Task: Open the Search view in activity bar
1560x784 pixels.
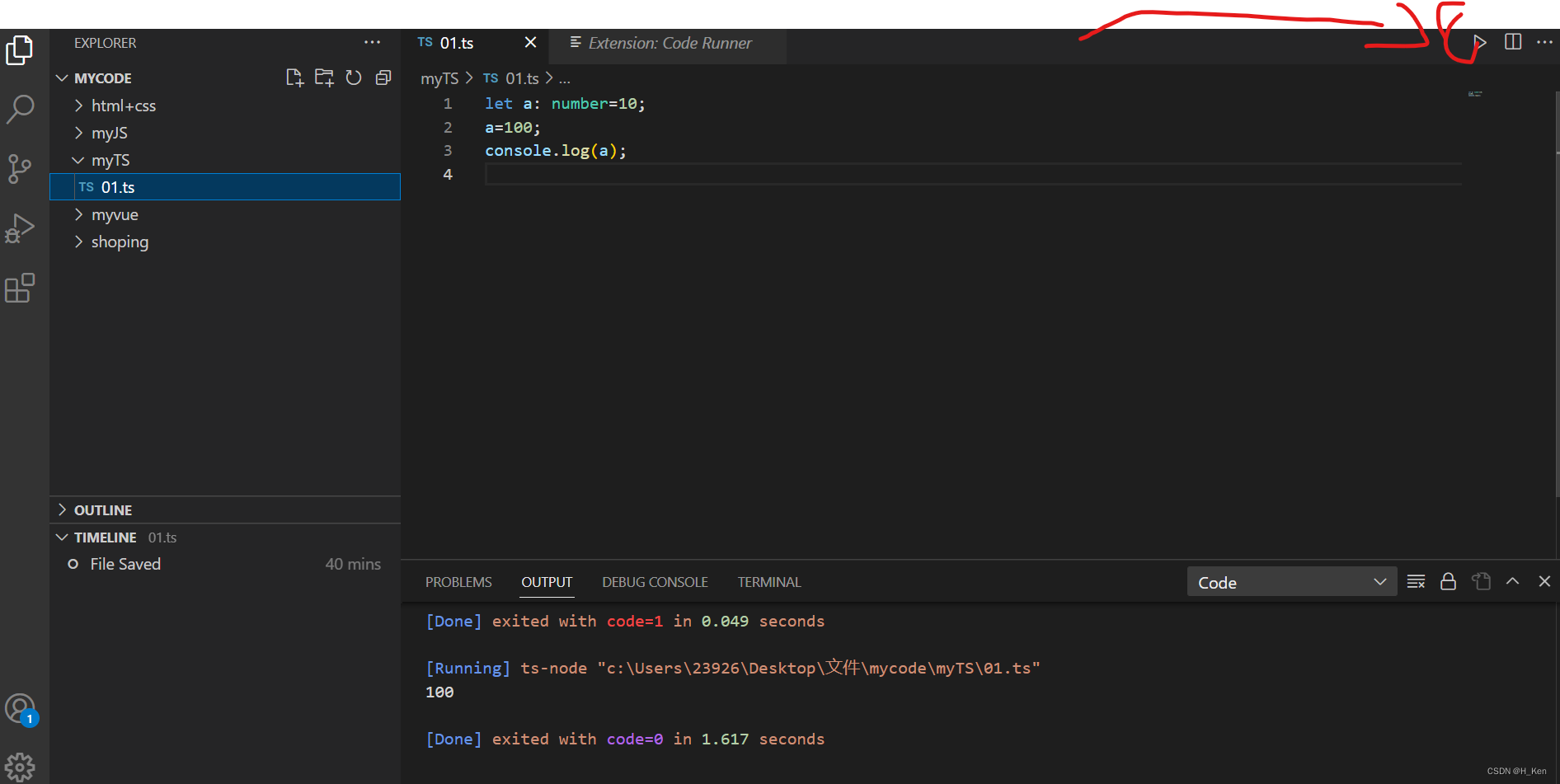Action: click(20, 109)
